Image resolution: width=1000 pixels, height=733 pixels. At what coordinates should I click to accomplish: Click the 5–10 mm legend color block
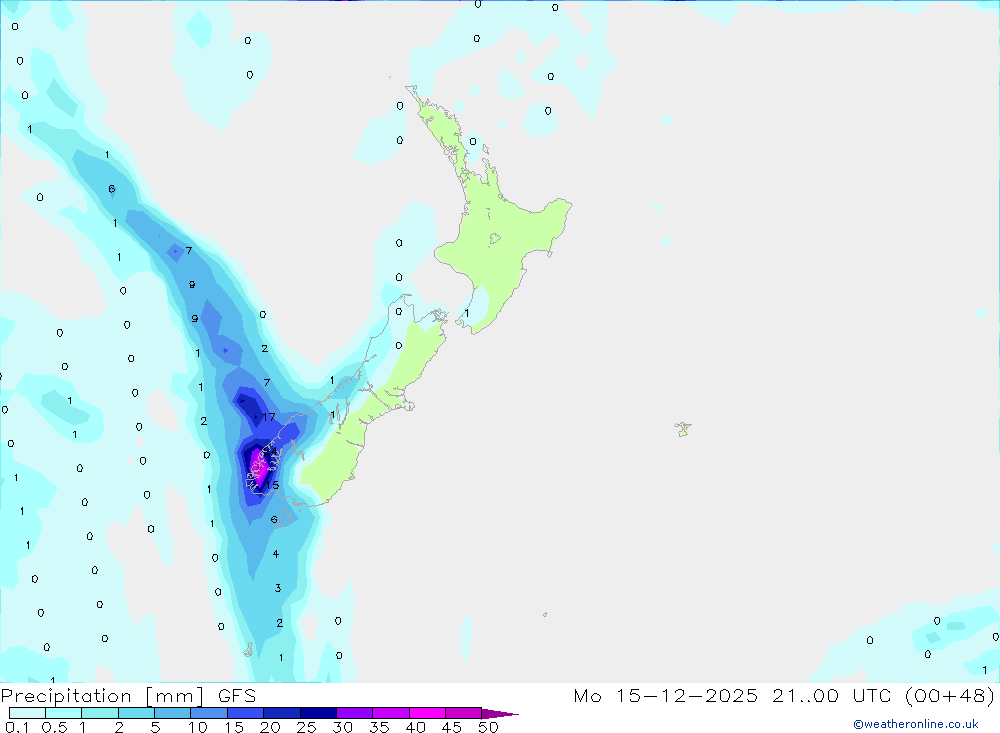tap(172, 713)
